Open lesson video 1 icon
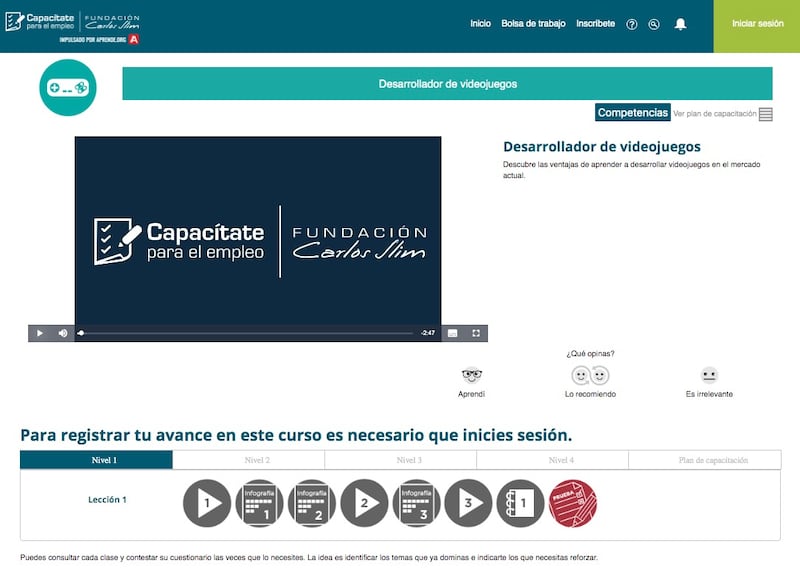This screenshot has width=800, height=569. pyautogui.click(x=207, y=503)
